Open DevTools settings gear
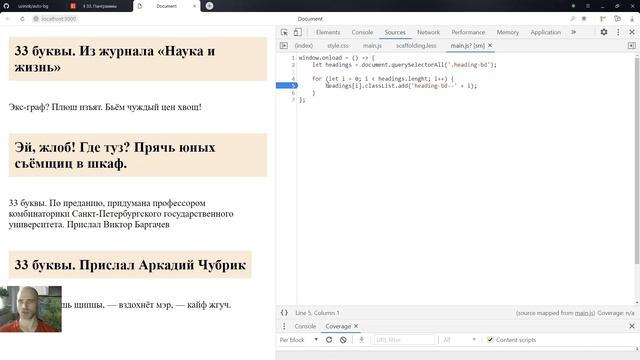Image resolution: width=640 pixels, height=360 pixels. tap(604, 32)
